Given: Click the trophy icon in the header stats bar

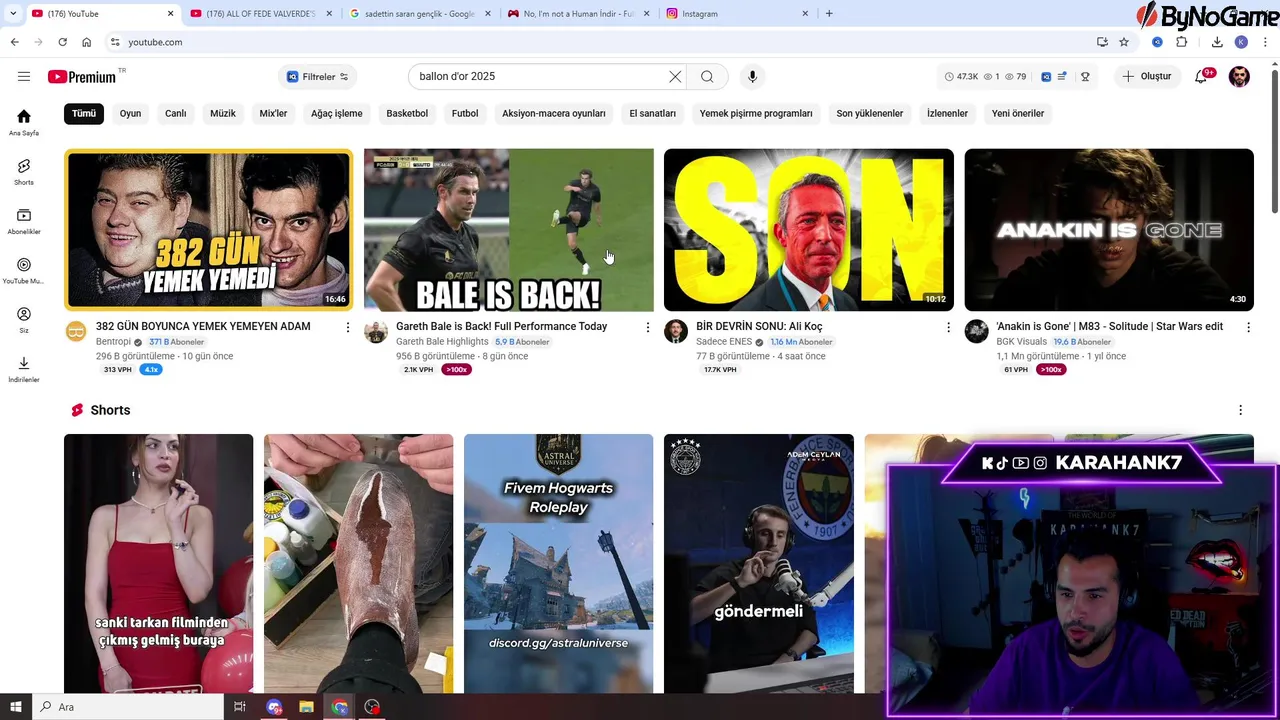Looking at the screenshot, I should point(1085,77).
